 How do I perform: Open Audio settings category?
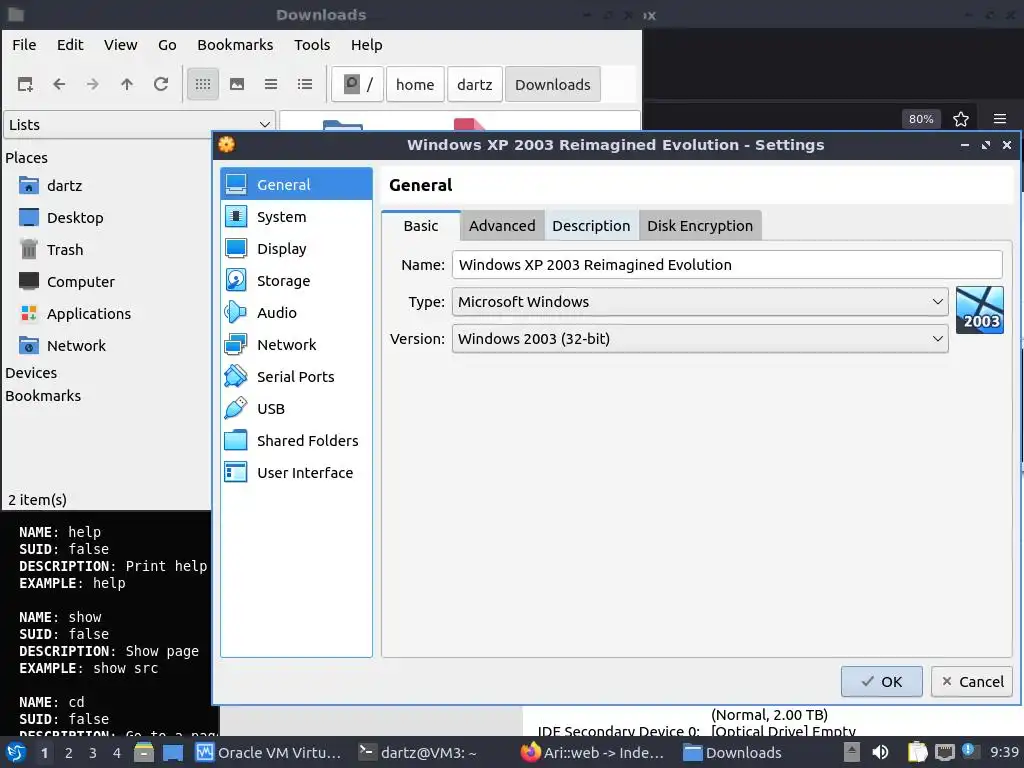click(x=296, y=313)
